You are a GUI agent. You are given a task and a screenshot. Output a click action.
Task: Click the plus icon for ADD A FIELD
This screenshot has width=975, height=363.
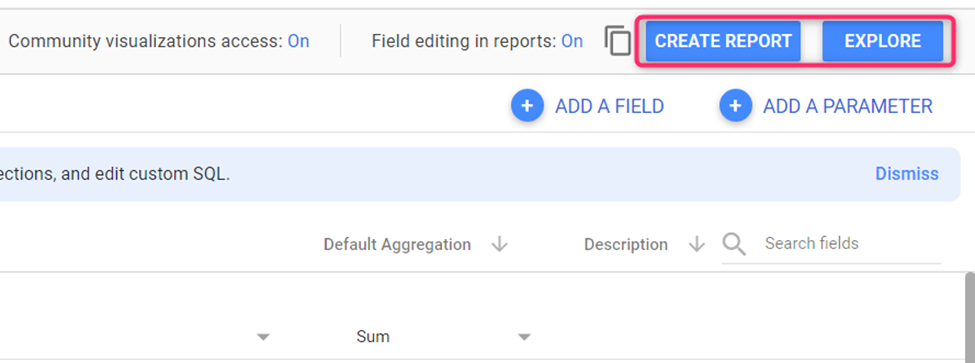[527, 106]
